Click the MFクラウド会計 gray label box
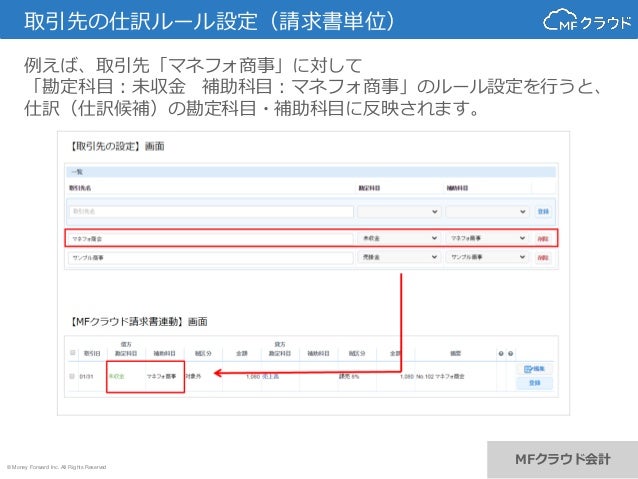638x479 pixels. click(x=563, y=459)
